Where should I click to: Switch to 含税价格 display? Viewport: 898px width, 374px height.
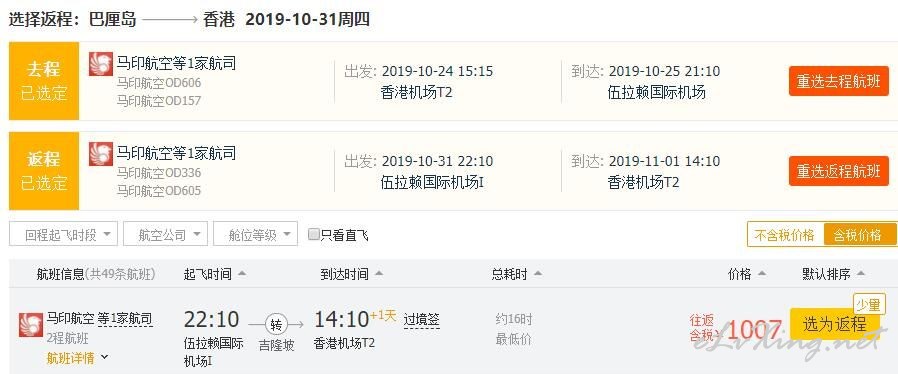[859, 235]
